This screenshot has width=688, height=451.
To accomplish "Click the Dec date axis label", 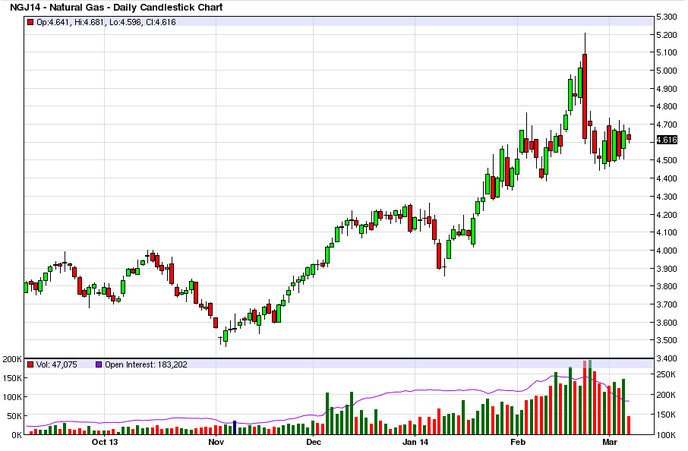I will [x=313, y=441].
